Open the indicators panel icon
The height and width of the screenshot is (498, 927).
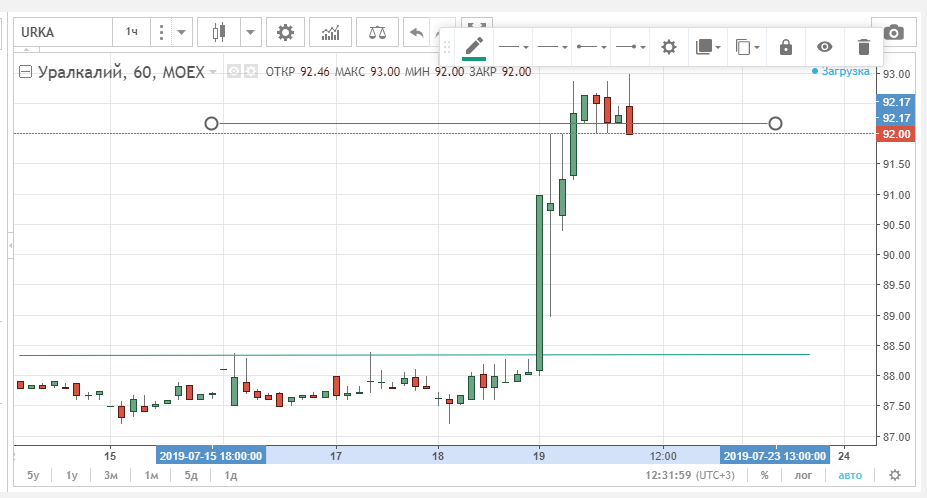330,32
